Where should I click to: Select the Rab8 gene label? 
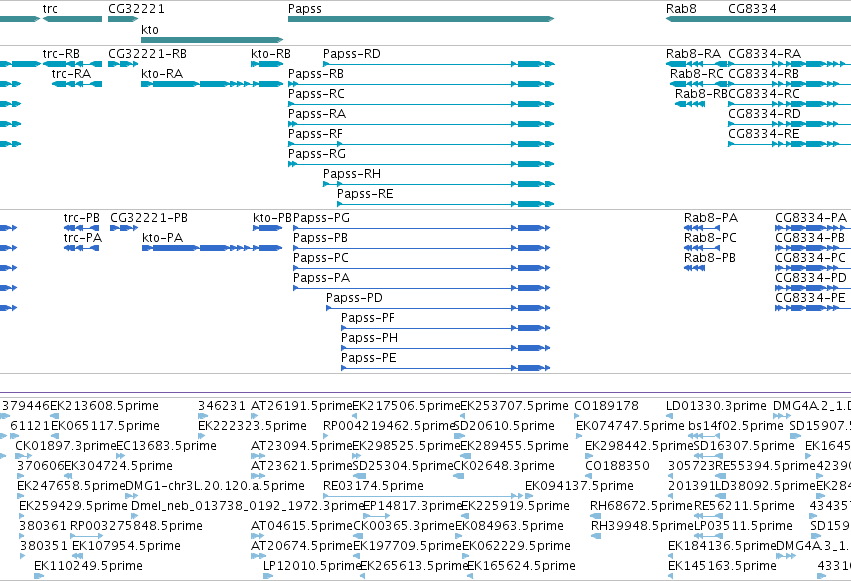pos(681,9)
